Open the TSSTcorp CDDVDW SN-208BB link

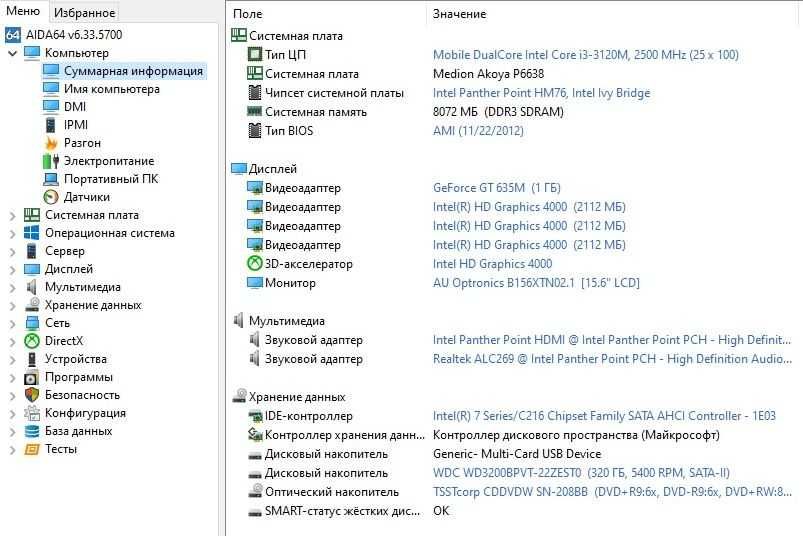(612, 491)
